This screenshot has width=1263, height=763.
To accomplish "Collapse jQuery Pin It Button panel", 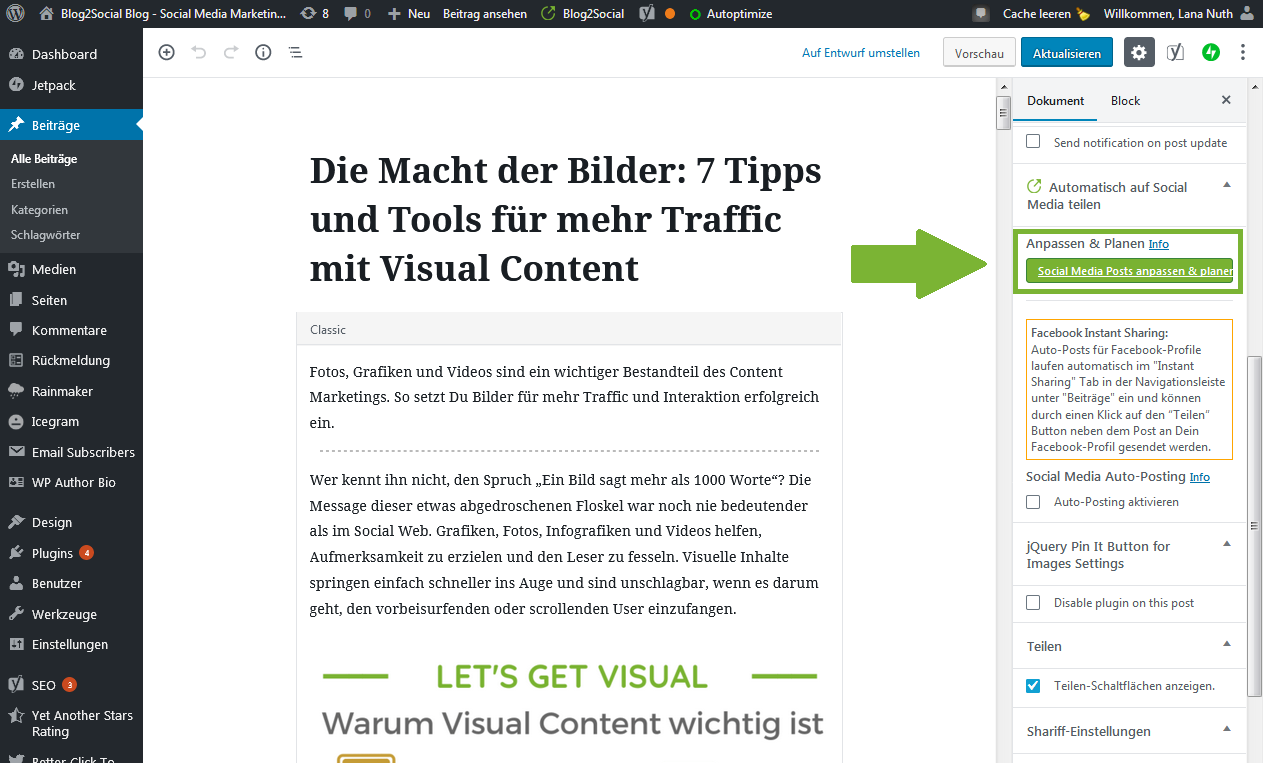I will 1227,545.
